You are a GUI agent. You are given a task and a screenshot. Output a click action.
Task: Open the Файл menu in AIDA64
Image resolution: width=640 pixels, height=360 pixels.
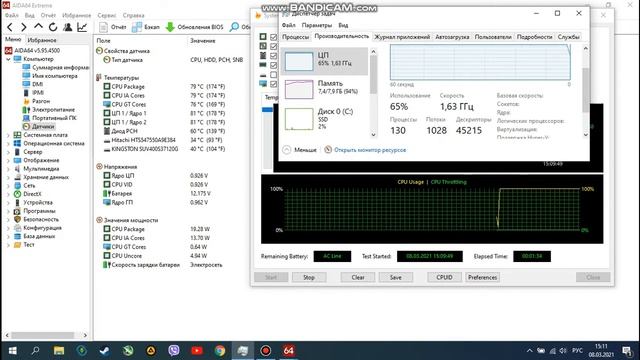tap(11, 16)
